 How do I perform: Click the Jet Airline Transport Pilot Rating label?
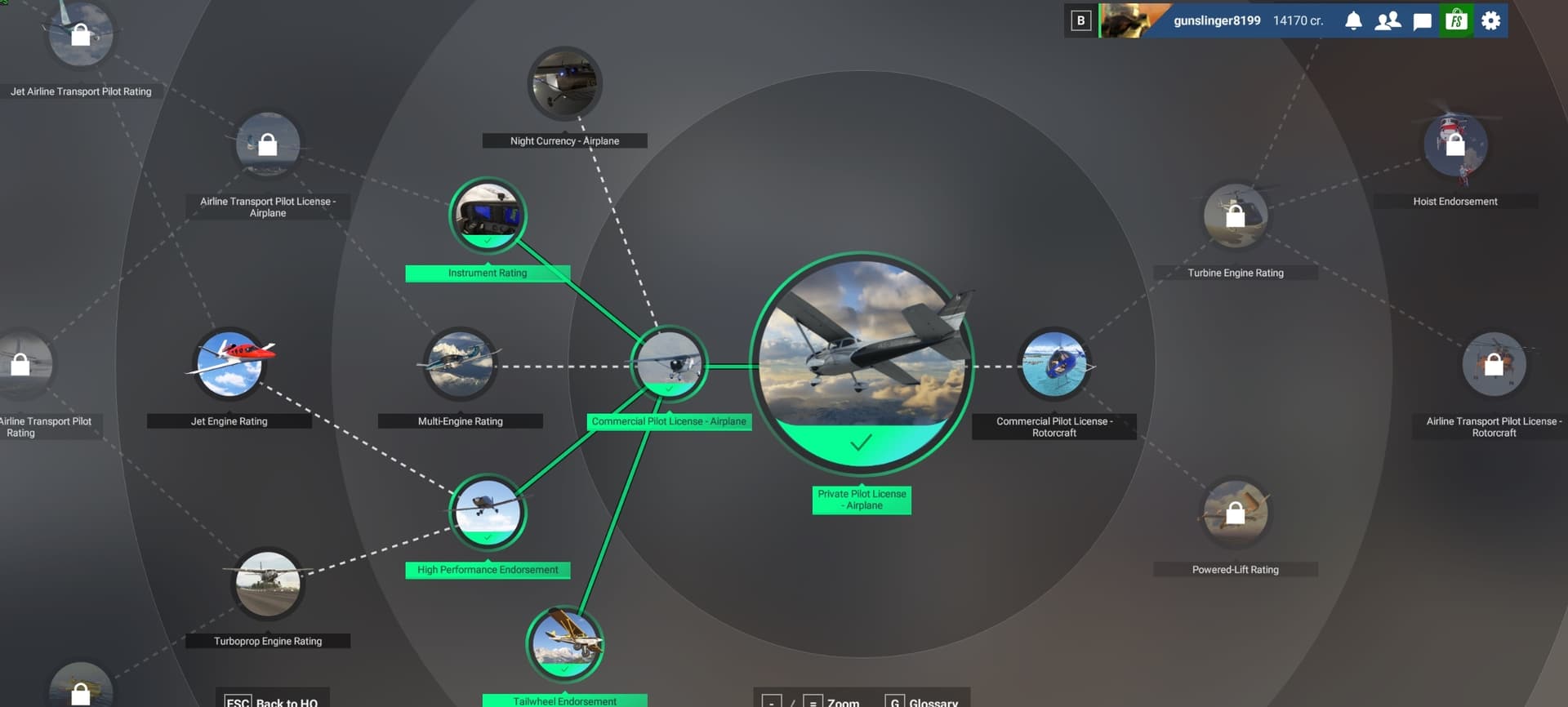pos(81,91)
